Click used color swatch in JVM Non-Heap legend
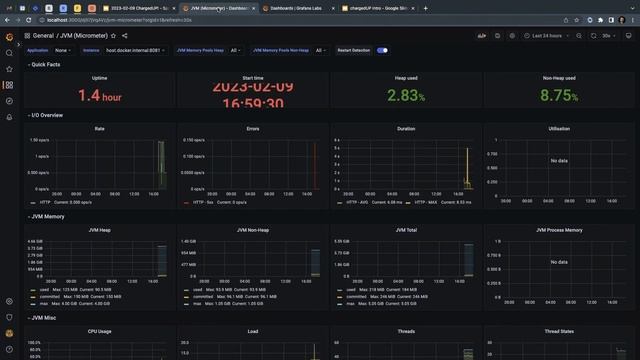This screenshot has width=640, height=360. pyautogui.click(x=187, y=290)
